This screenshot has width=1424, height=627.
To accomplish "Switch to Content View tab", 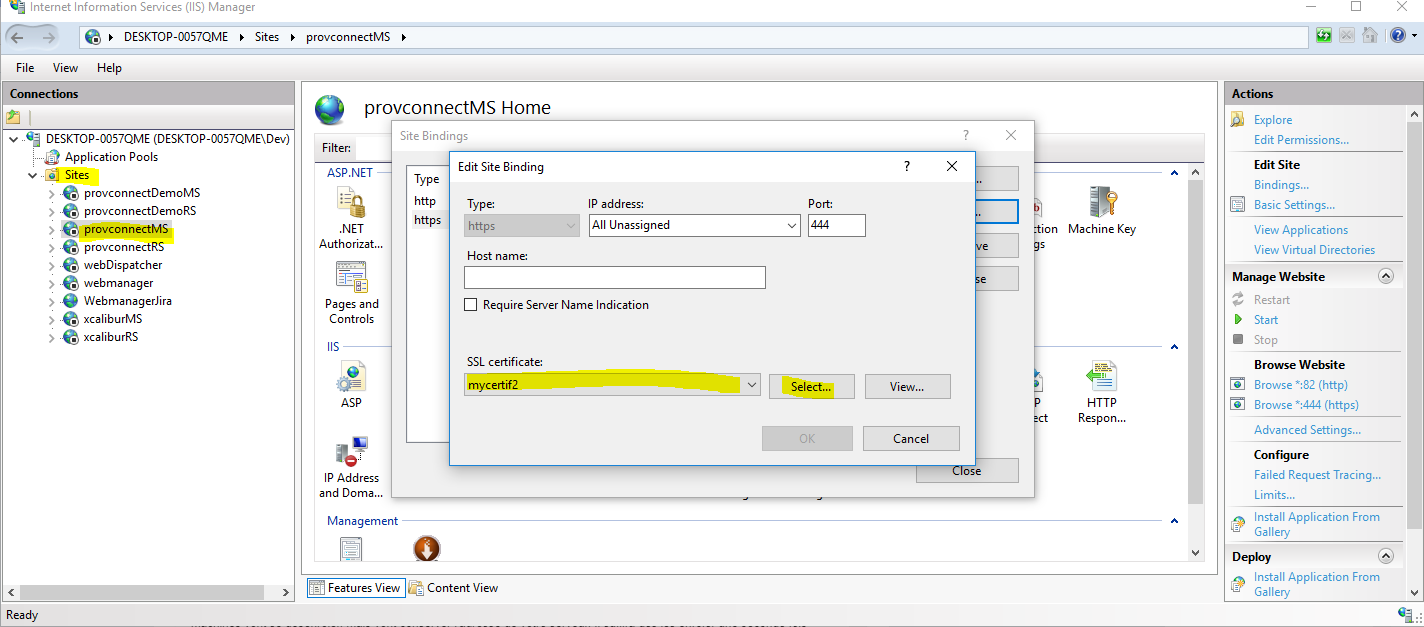I will (x=454, y=588).
